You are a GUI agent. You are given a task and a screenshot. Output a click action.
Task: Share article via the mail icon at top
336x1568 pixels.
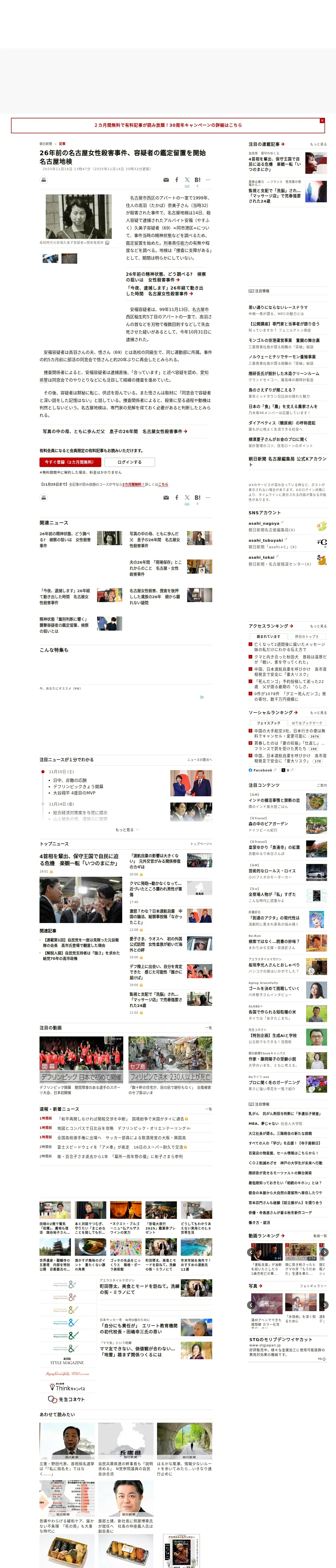click(x=166, y=180)
